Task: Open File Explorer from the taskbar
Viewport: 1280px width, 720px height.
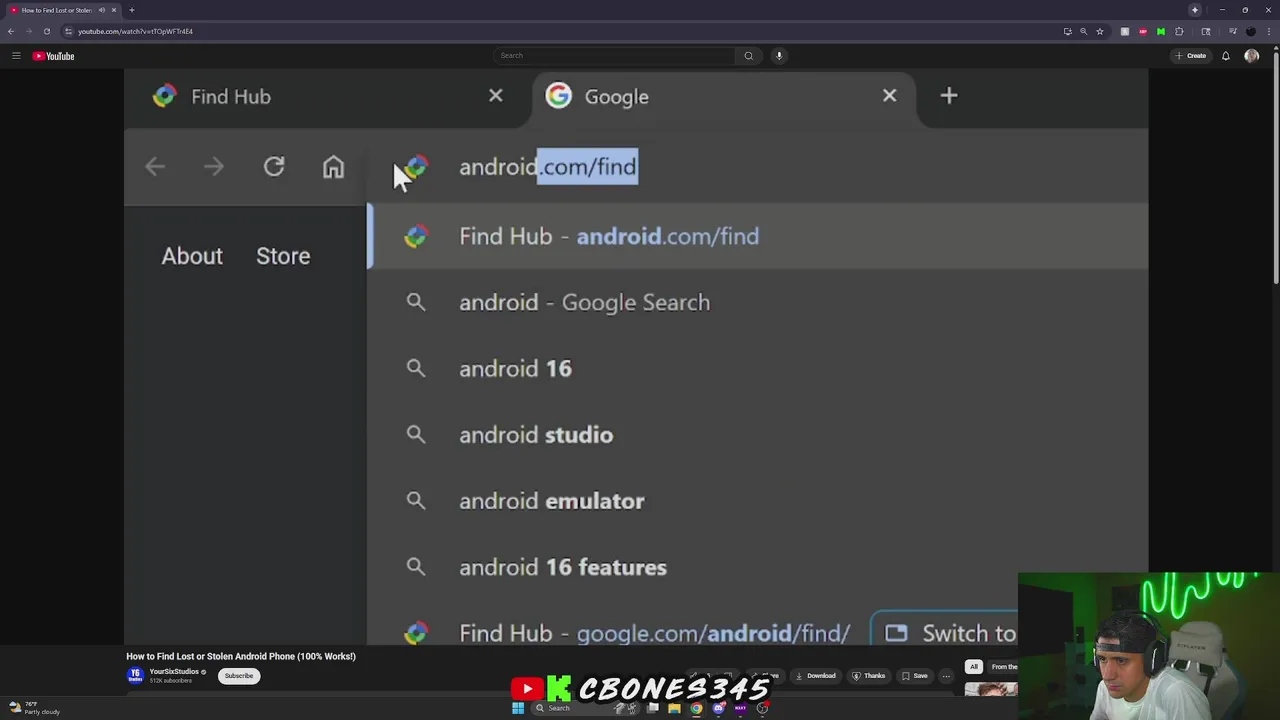Action: 674,708
